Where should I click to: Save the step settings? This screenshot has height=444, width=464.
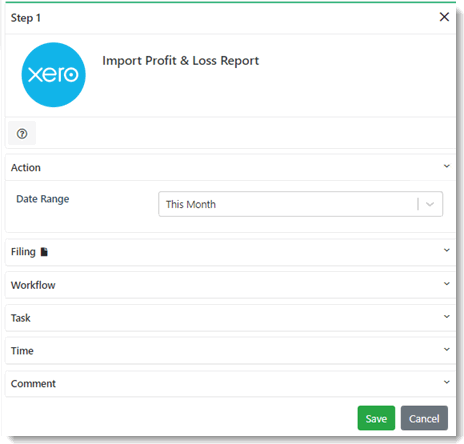point(376,418)
